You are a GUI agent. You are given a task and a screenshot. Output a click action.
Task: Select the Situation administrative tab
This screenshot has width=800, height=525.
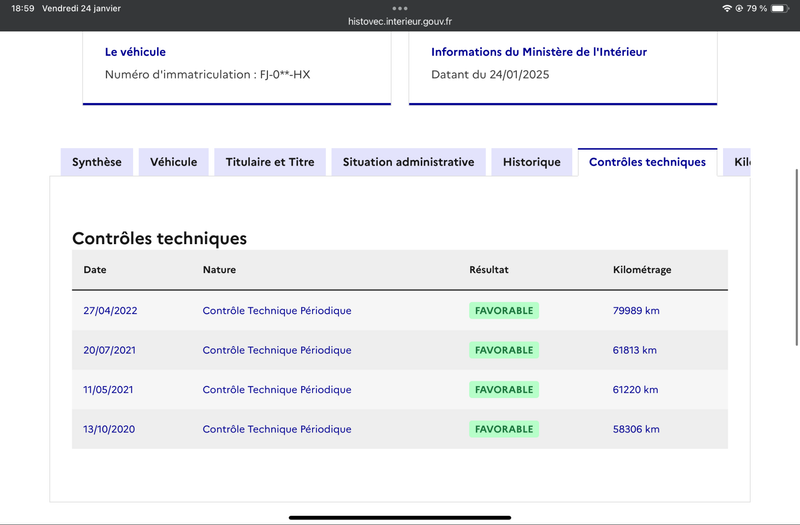(x=408, y=162)
